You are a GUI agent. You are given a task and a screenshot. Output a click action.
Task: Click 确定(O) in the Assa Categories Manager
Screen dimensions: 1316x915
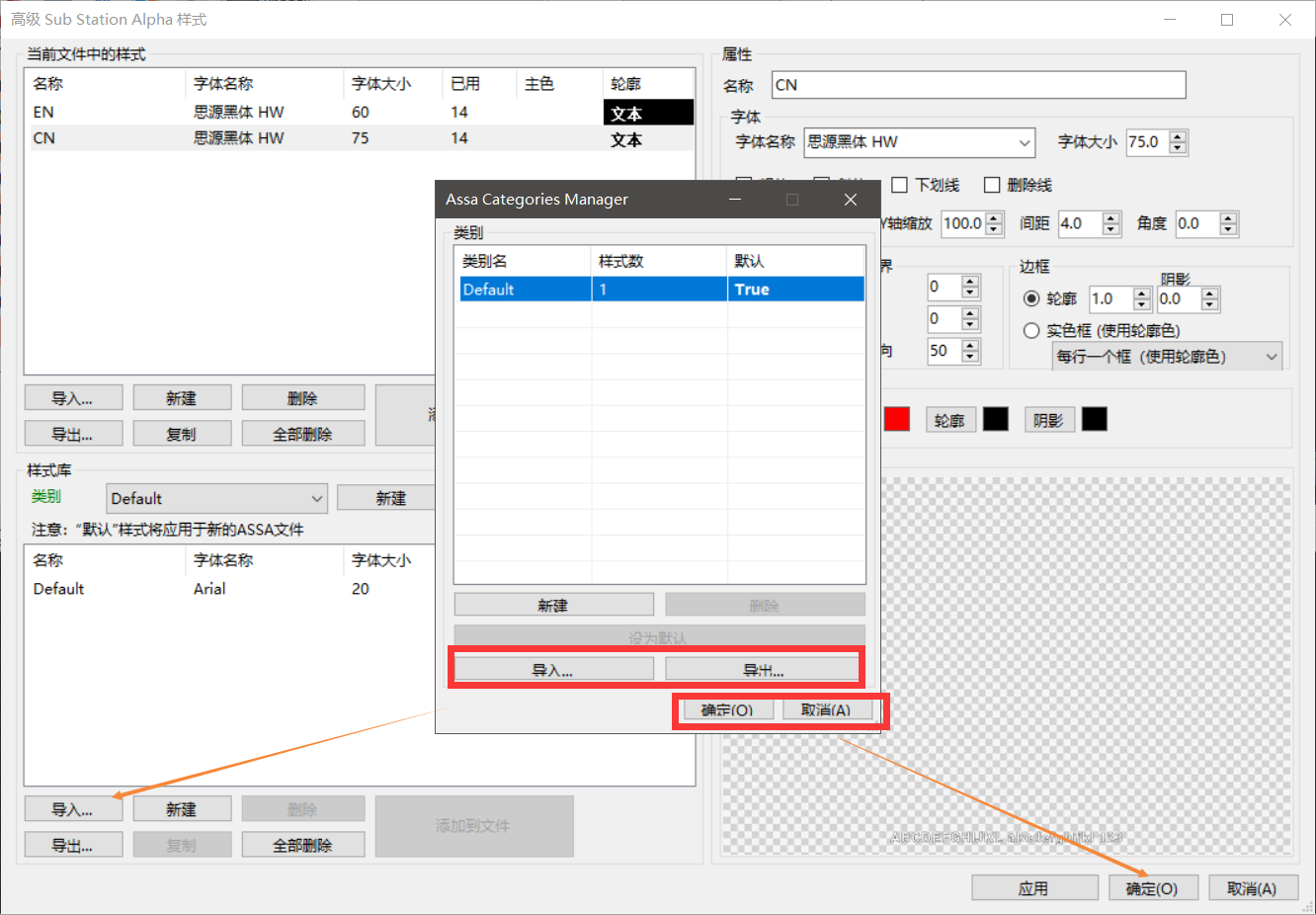click(x=727, y=708)
